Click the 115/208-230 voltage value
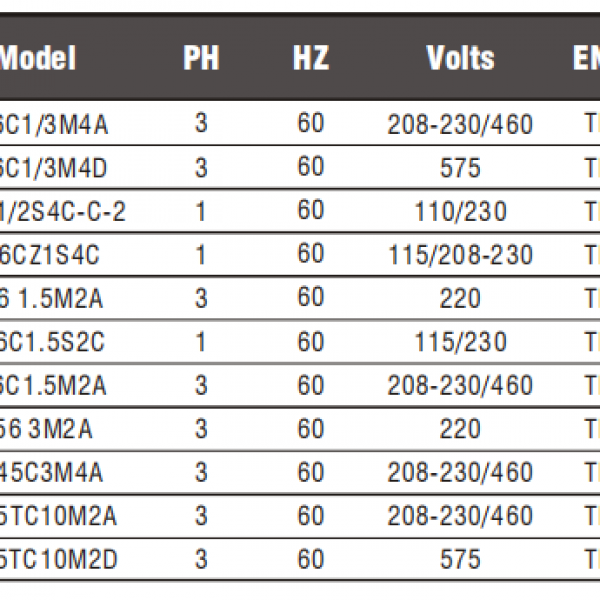 461,255
